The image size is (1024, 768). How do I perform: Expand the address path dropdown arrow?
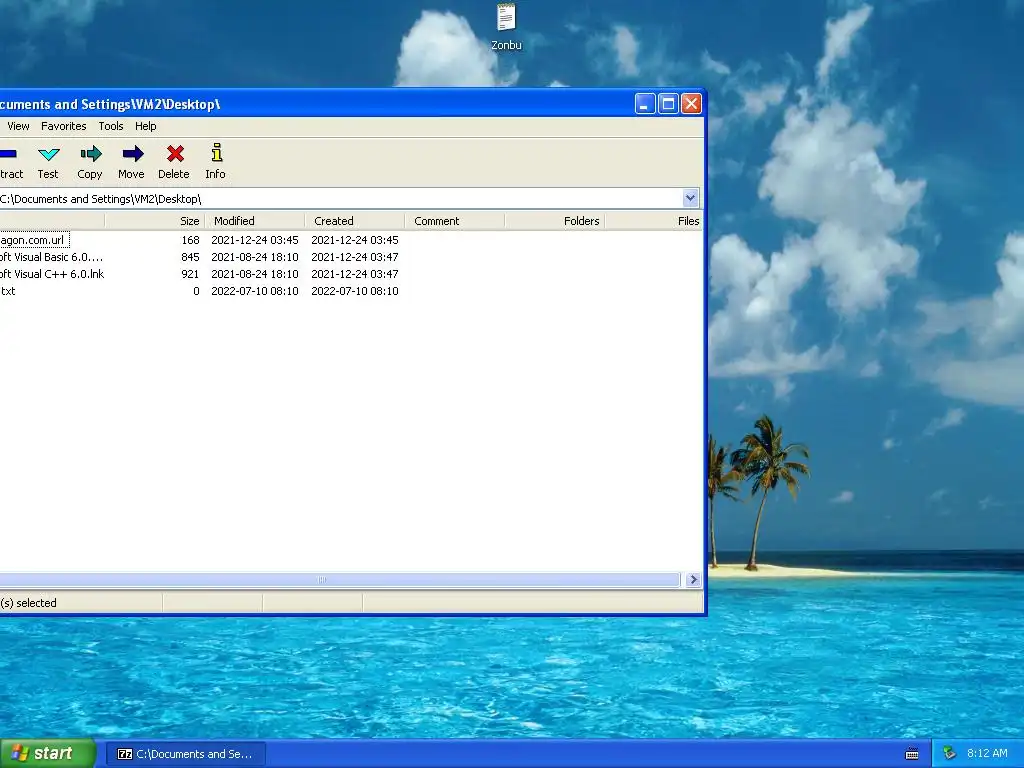pos(690,198)
